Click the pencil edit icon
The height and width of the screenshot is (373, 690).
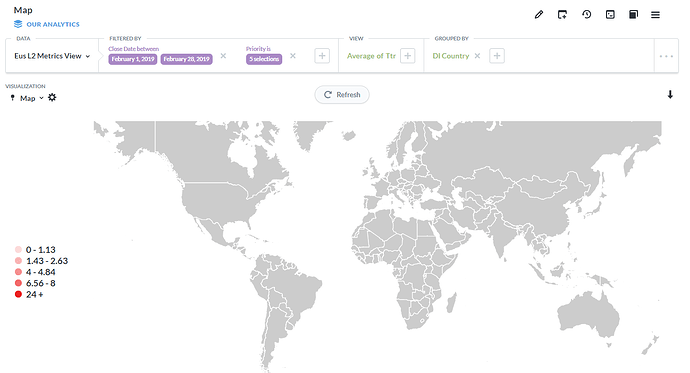click(539, 15)
